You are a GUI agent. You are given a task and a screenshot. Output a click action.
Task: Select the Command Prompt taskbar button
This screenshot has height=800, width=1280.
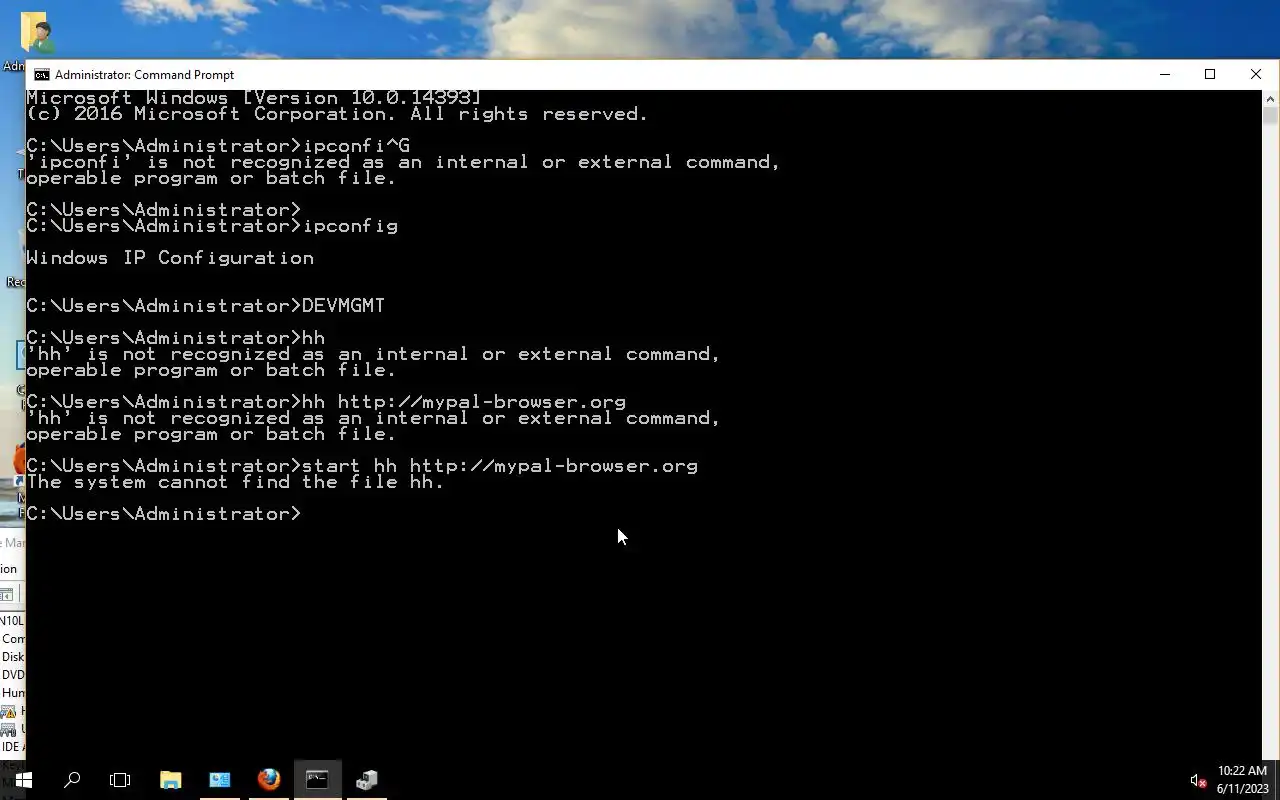(x=317, y=780)
